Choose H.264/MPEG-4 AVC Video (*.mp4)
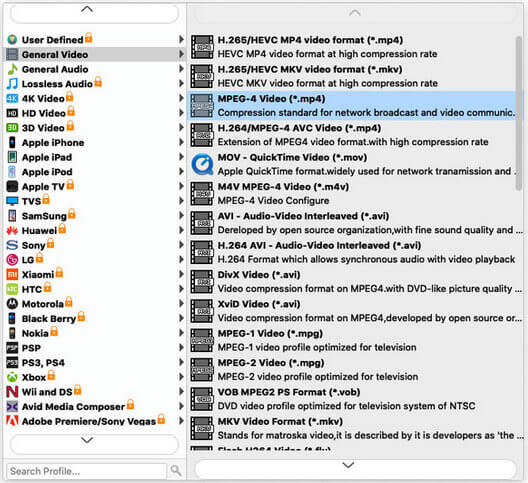Image resolution: width=528 pixels, height=483 pixels. [x=355, y=135]
